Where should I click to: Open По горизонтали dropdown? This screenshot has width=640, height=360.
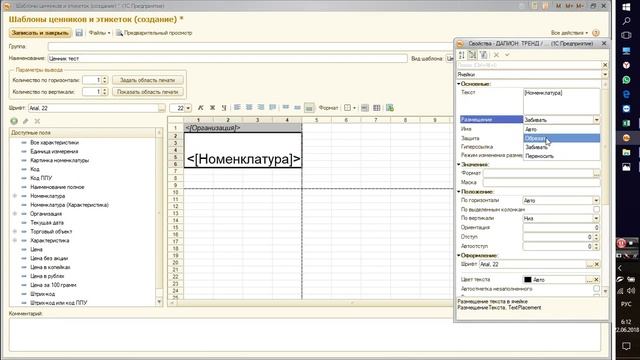tap(596, 200)
